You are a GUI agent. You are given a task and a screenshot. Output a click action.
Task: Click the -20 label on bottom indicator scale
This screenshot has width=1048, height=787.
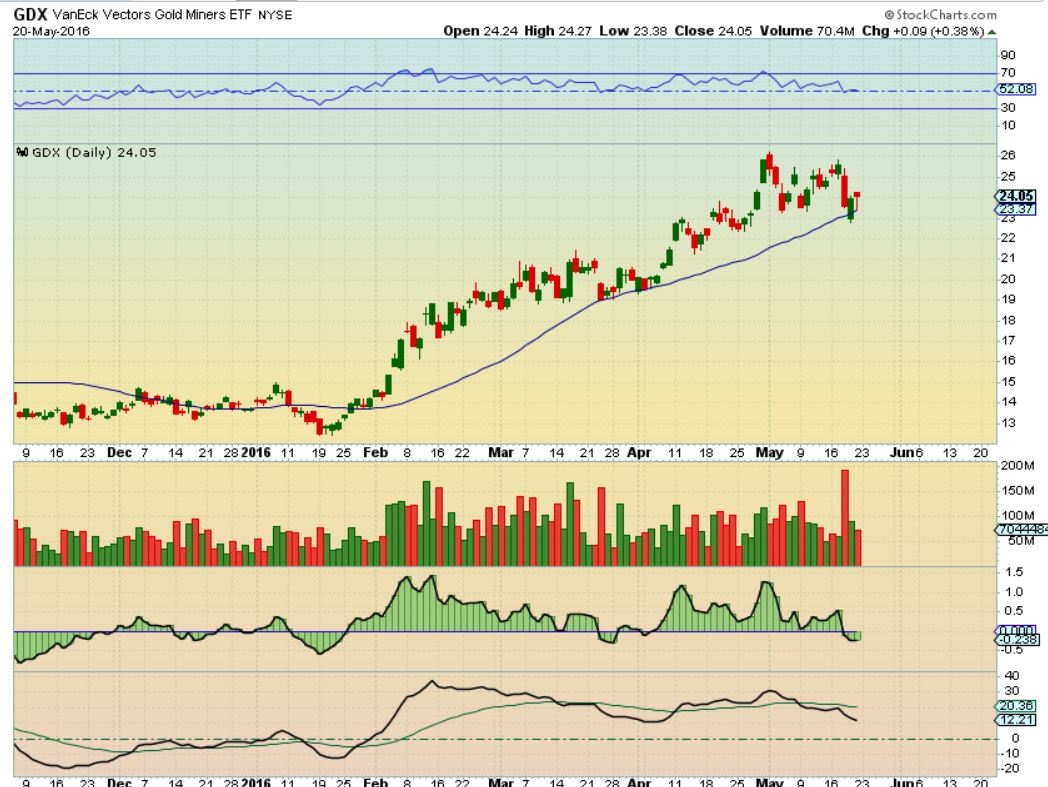(x=1010, y=768)
